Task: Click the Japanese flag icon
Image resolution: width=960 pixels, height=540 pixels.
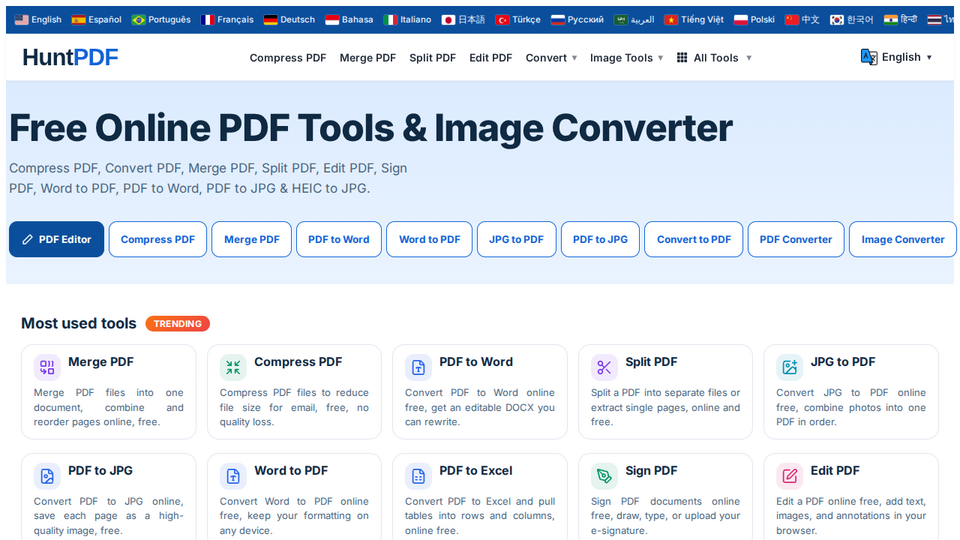Action: coord(448,20)
